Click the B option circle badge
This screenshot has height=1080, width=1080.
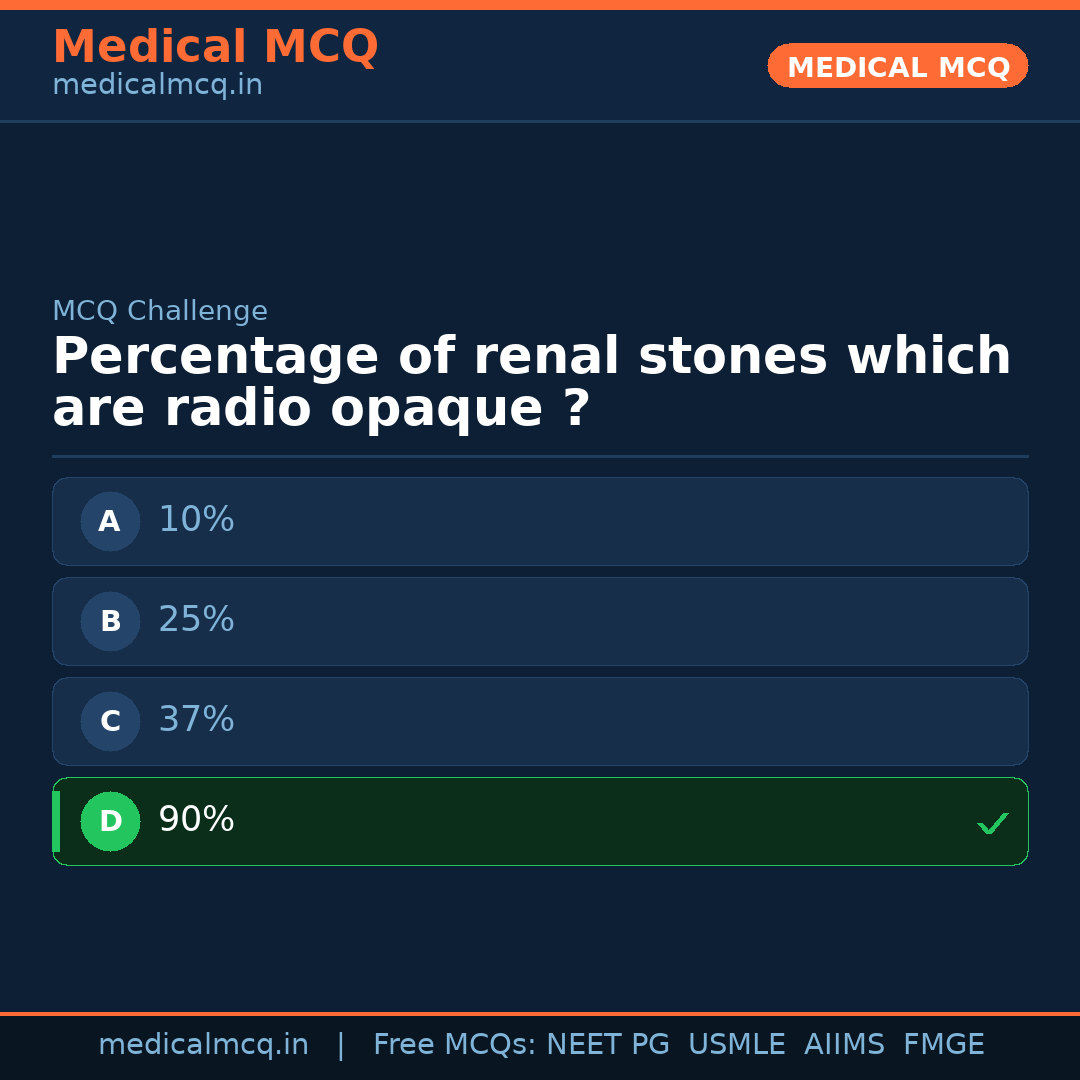pyautogui.click(x=110, y=621)
